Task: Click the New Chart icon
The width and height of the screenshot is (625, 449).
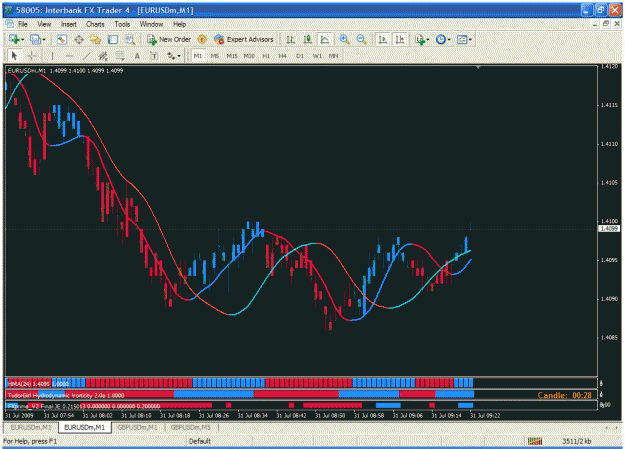Action: click(x=14, y=39)
